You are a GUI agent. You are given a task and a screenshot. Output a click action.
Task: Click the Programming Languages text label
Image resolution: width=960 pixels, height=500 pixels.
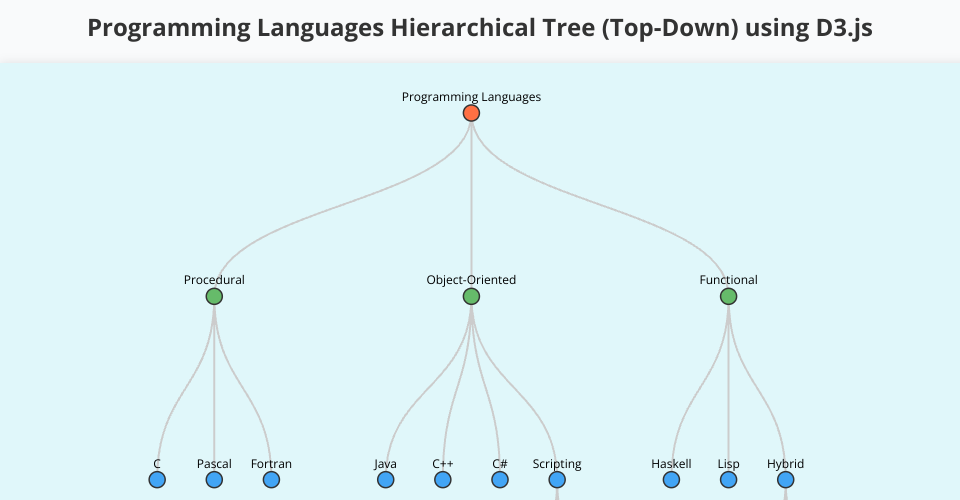tap(471, 97)
